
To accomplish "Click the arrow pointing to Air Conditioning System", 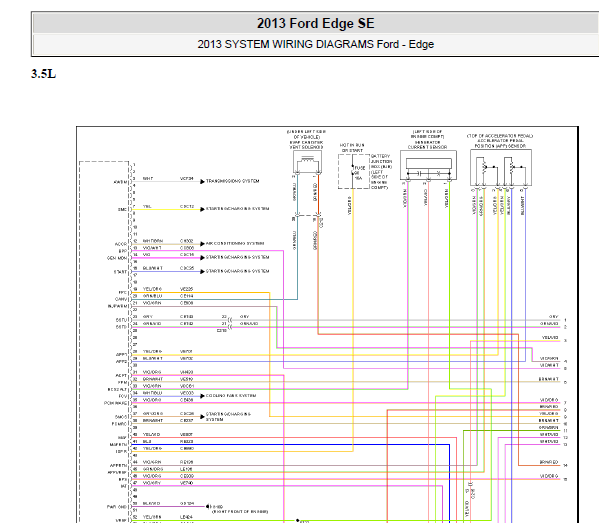I will coord(202,244).
